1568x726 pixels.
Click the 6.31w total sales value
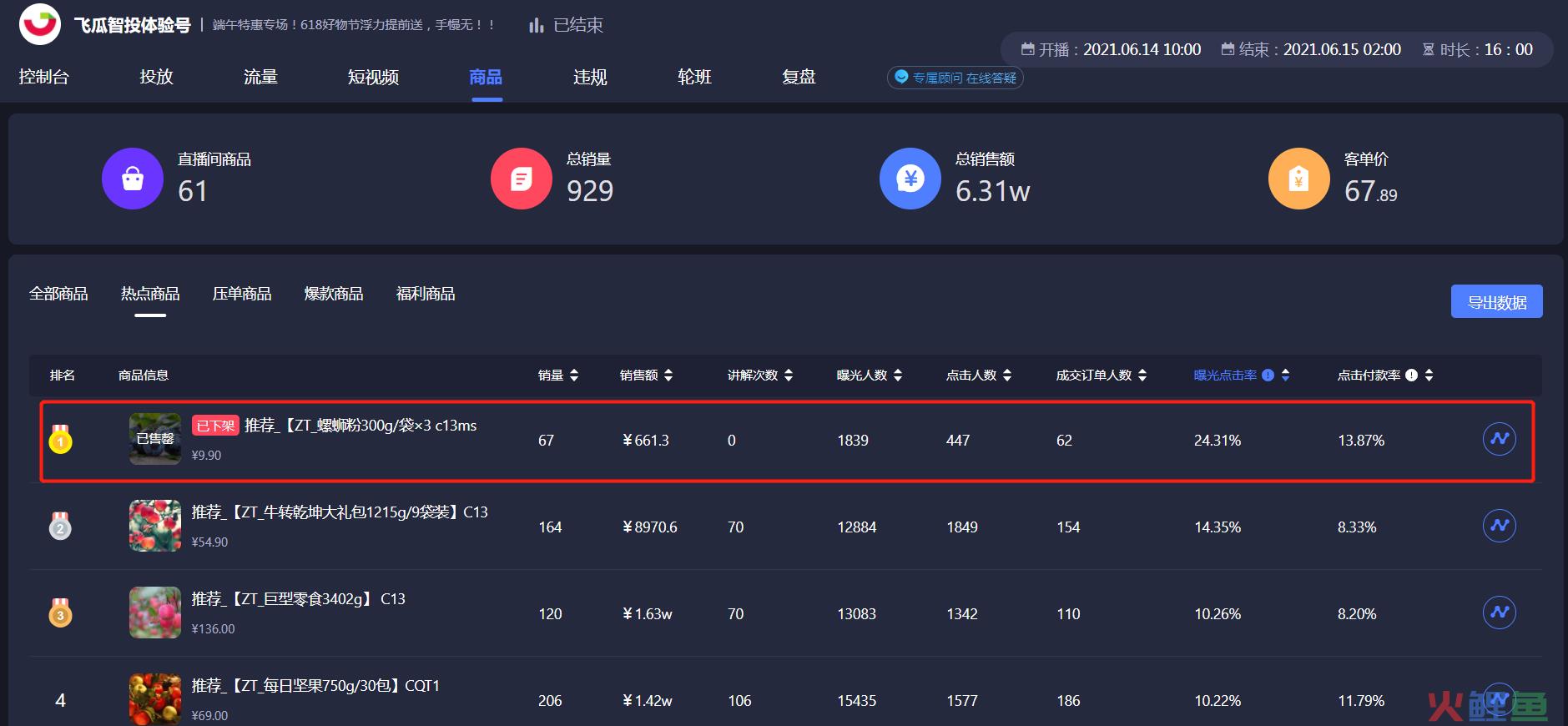tap(993, 192)
